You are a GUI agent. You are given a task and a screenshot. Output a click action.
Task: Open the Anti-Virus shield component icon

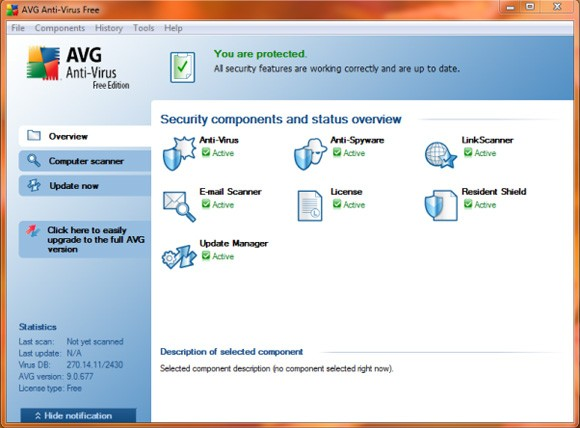[x=179, y=154]
